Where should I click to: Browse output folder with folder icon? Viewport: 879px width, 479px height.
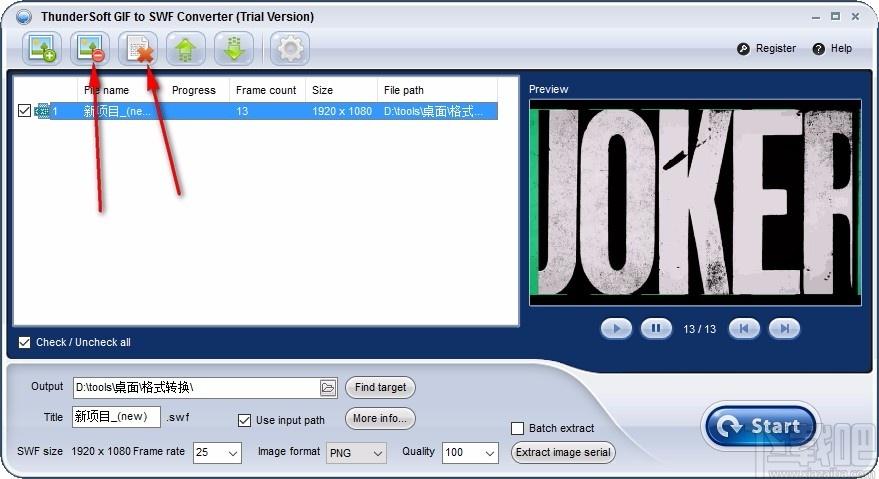click(328, 388)
